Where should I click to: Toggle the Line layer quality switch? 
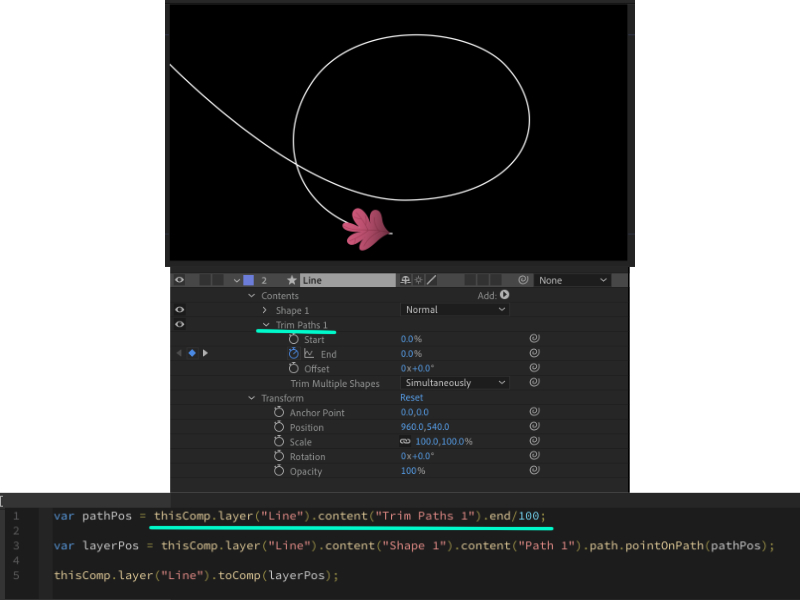pos(432,280)
